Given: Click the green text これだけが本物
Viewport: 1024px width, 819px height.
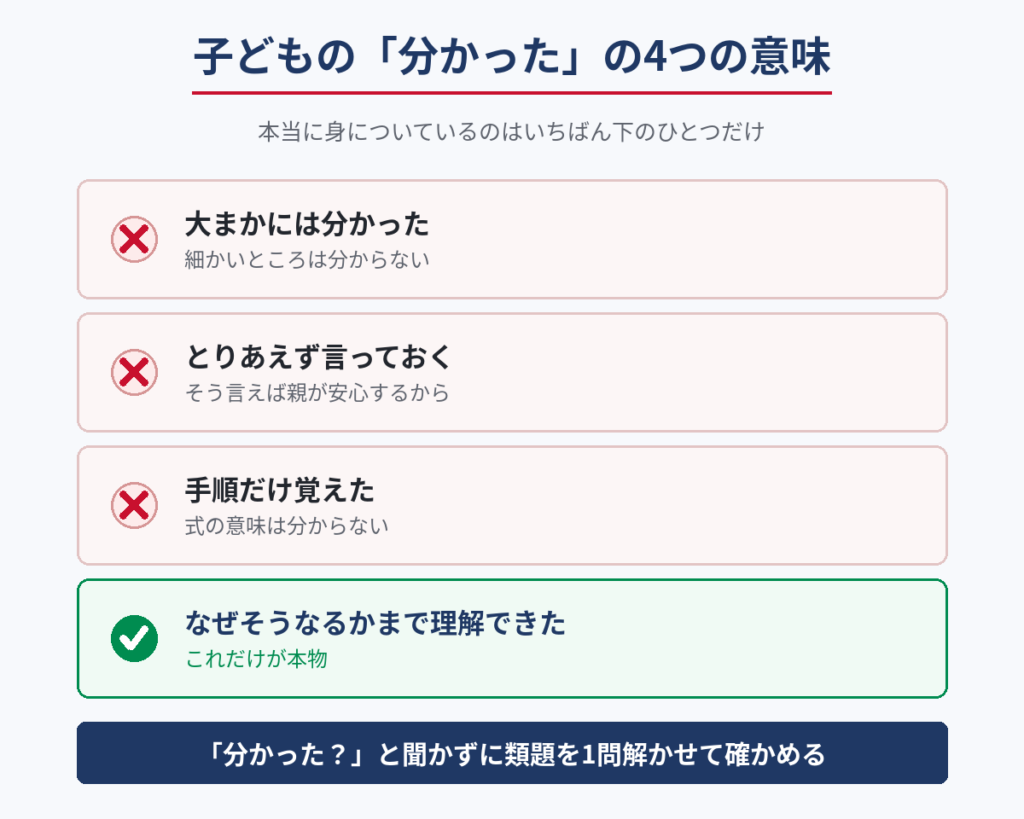Looking at the screenshot, I should (x=256, y=659).
